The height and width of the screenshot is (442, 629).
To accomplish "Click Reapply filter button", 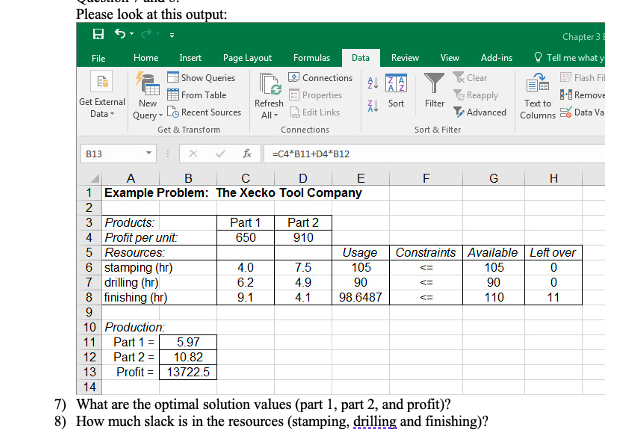I will click(x=476, y=95).
